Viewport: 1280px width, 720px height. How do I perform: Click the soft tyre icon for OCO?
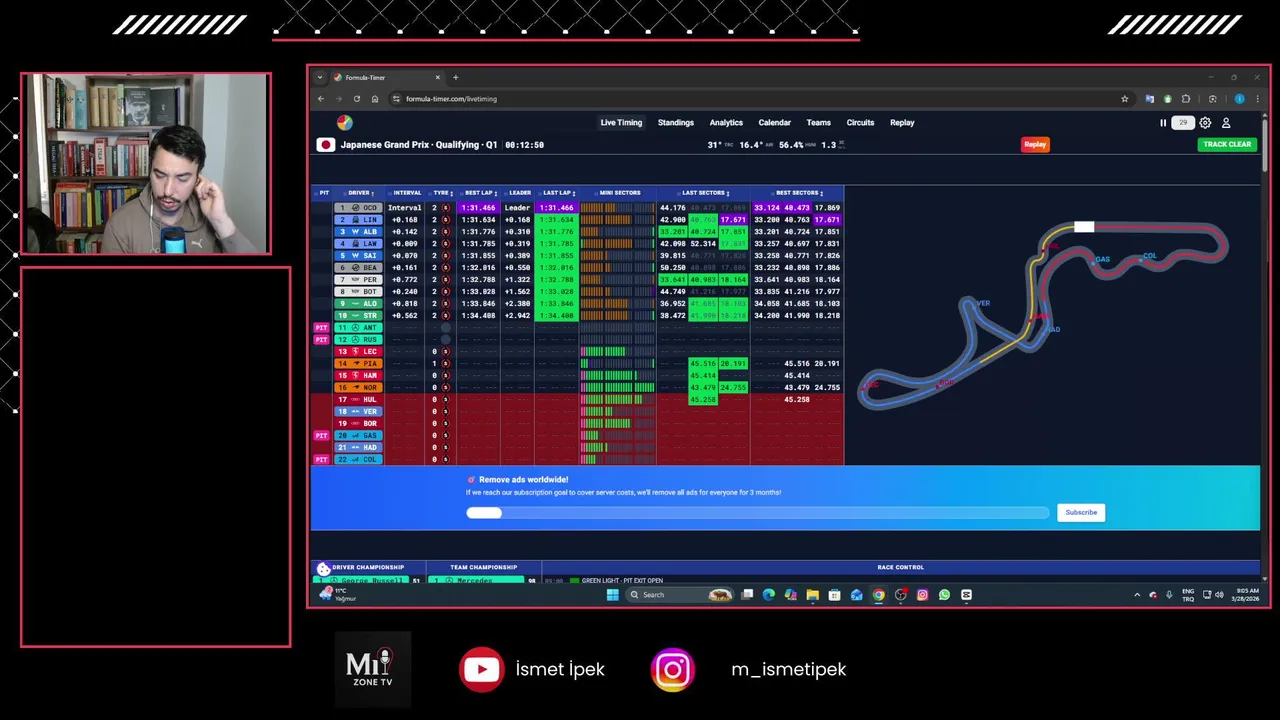[446, 208]
